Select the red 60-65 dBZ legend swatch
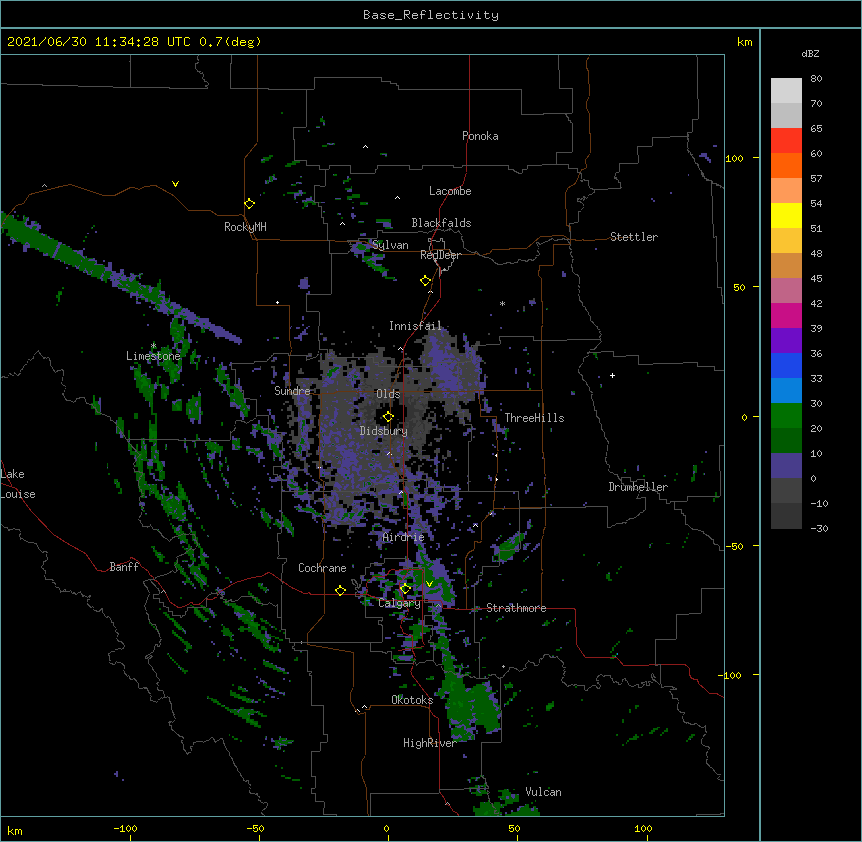This screenshot has width=862, height=842. coord(786,140)
